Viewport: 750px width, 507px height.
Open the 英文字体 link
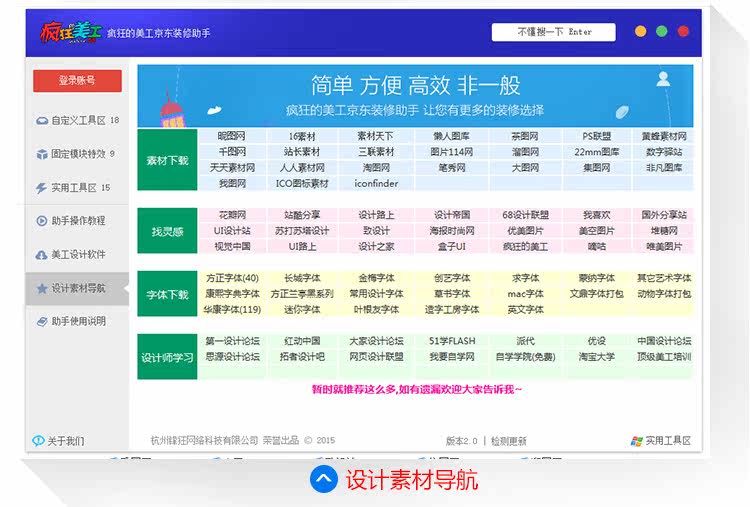click(x=525, y=310)
